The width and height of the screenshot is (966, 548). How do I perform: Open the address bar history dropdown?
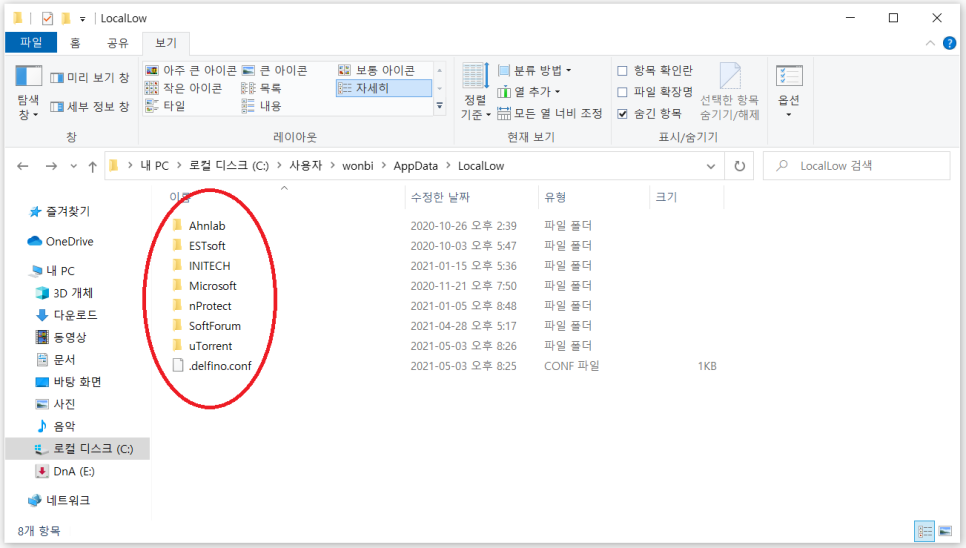click(710, 166)
